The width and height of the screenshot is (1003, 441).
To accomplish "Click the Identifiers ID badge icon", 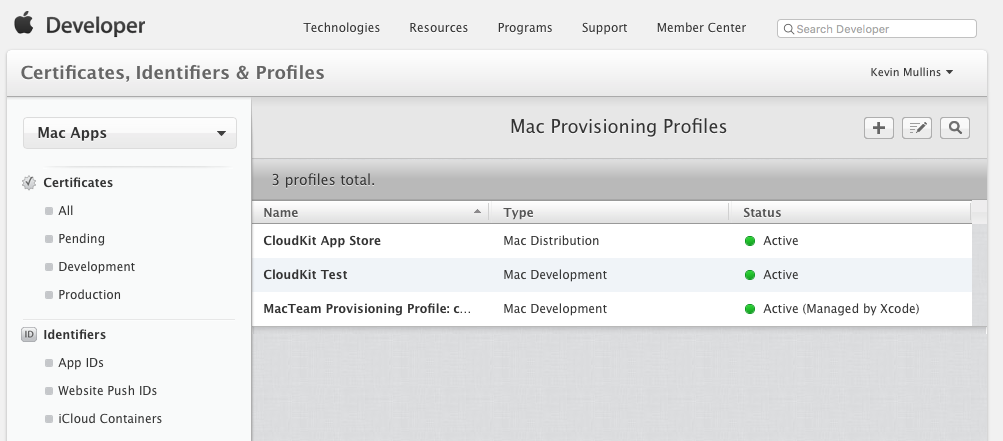I will tap(29, 335).
